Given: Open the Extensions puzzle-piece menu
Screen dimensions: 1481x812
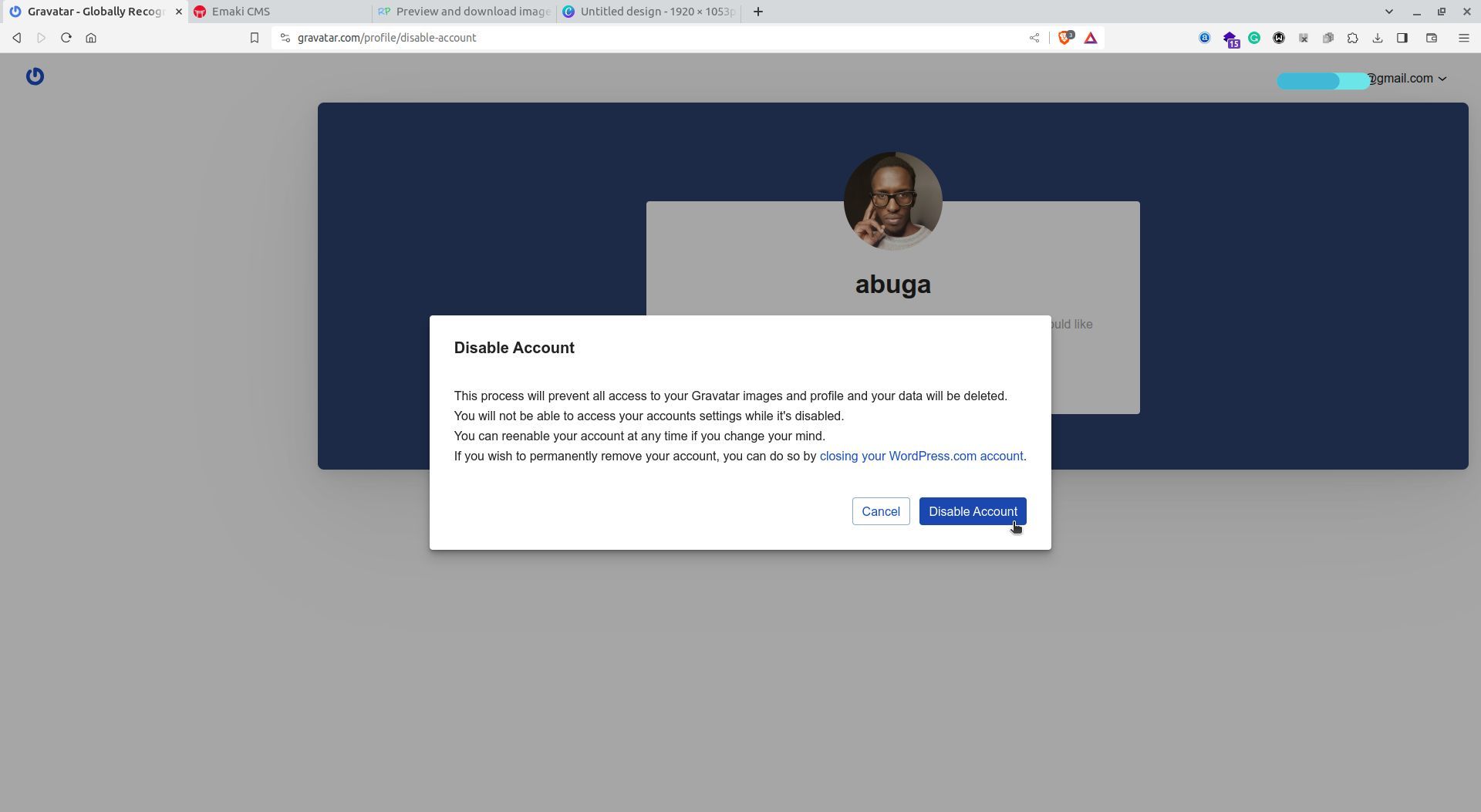Looking at the screenshot, I should 1353,37.
